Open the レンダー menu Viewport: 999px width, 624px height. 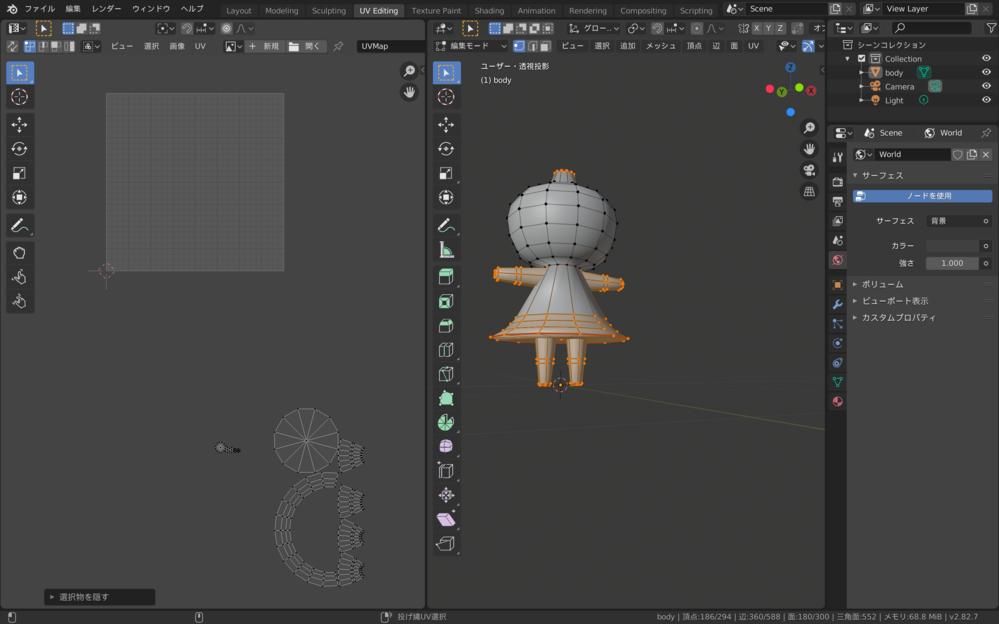pyautogui.click(x=106, y=9)
